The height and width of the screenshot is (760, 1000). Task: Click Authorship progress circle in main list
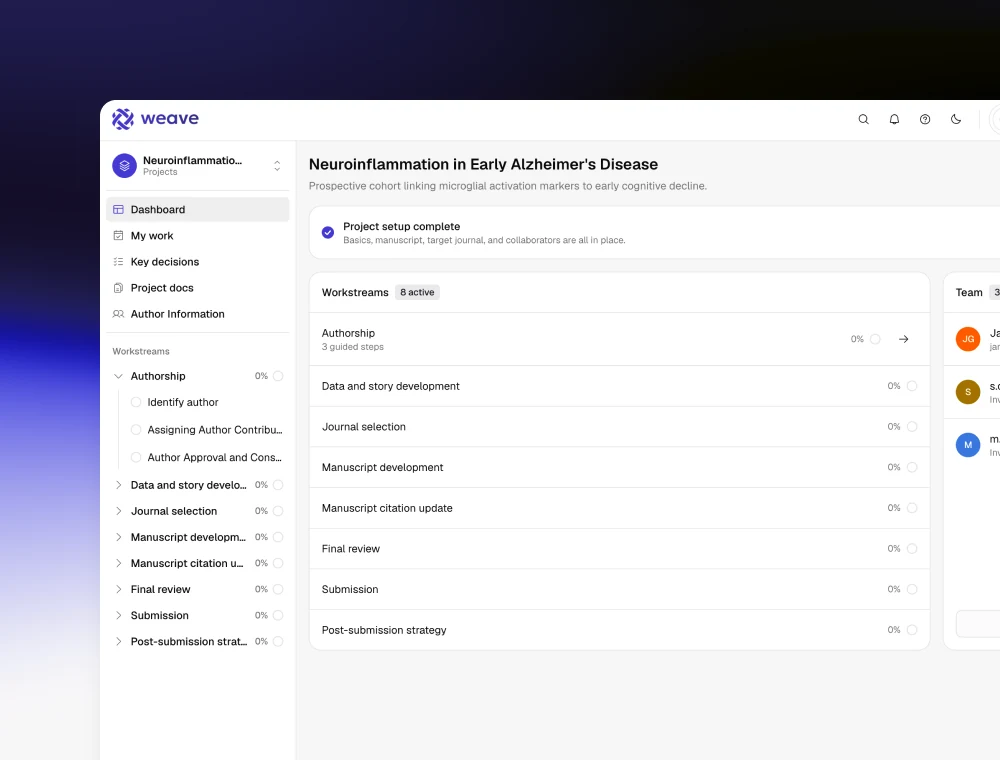tap(875, 339)
